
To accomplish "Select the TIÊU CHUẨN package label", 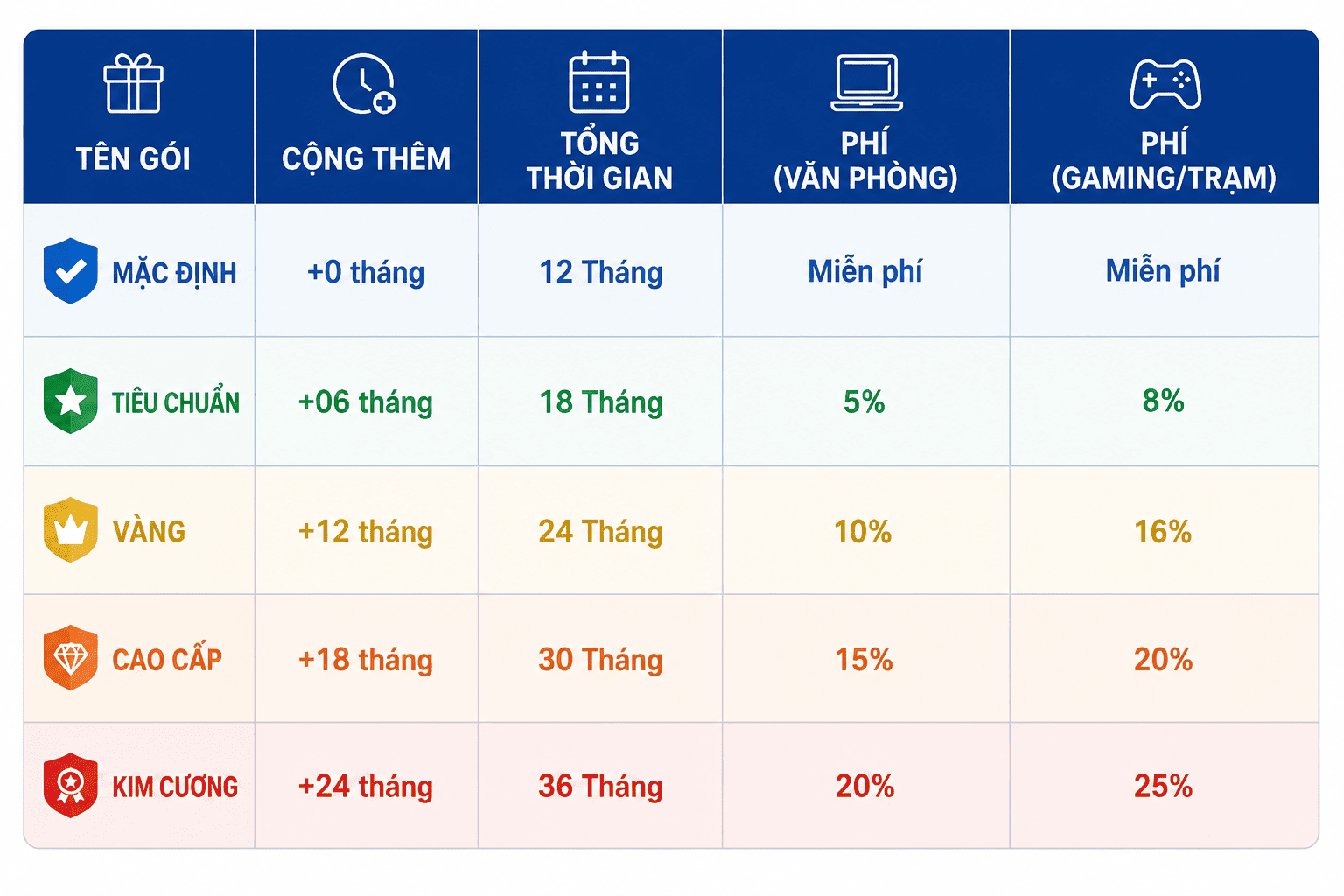I will [x=175, y=402].
